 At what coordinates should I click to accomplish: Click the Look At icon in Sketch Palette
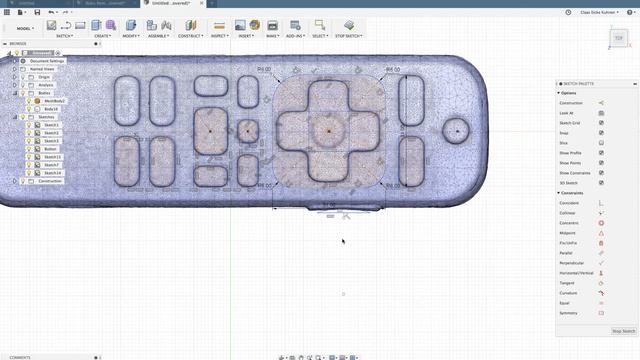pyautogui.click(x=601, y=113)
